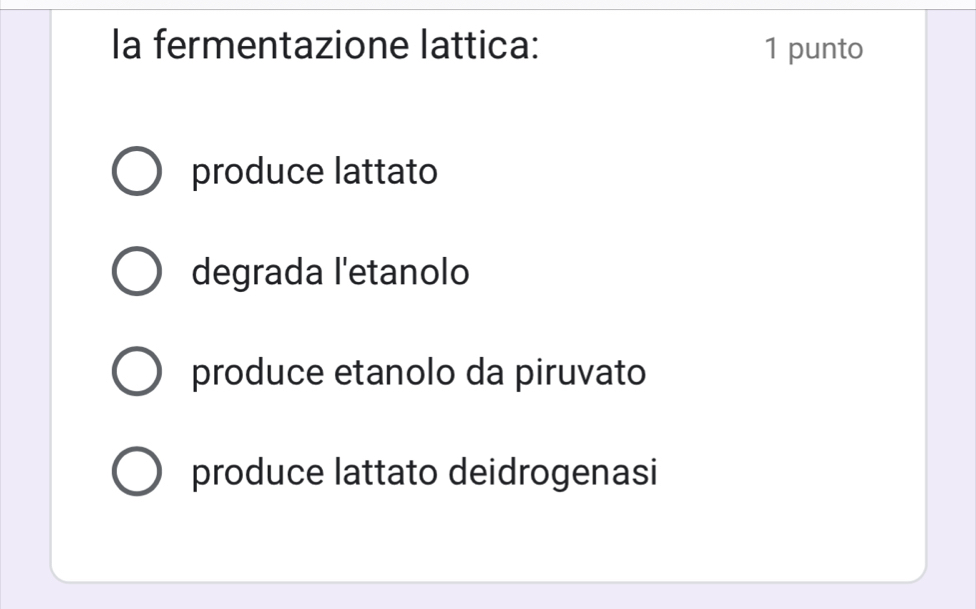Click the lavender margin right of the card
Image resolution: width=976 pixels, height=609 pixels.
point(950,300)
